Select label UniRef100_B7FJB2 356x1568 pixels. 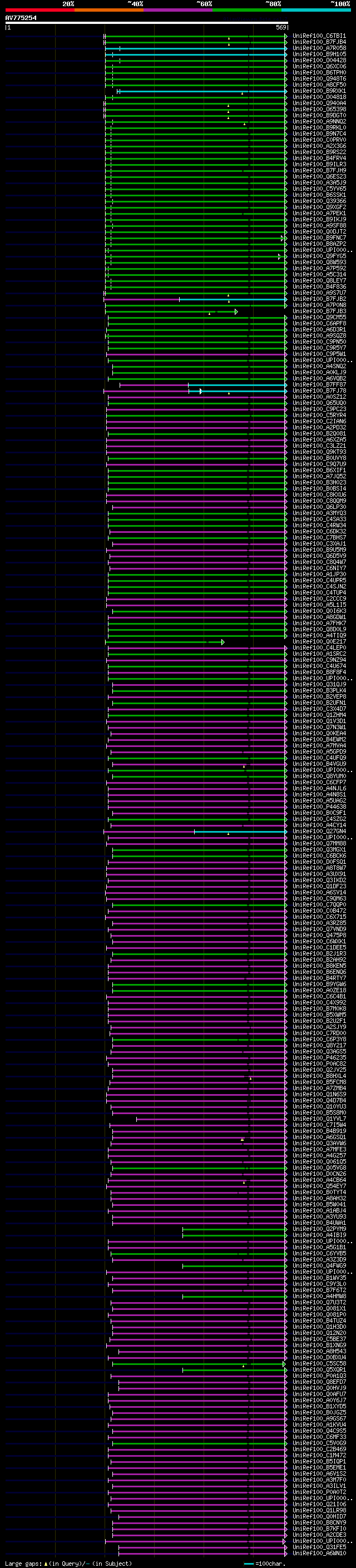coord(319,299)
